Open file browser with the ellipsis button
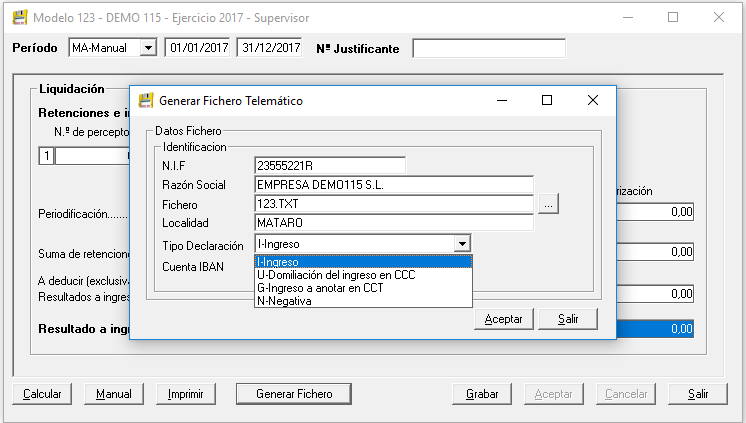 pos(548,204)
